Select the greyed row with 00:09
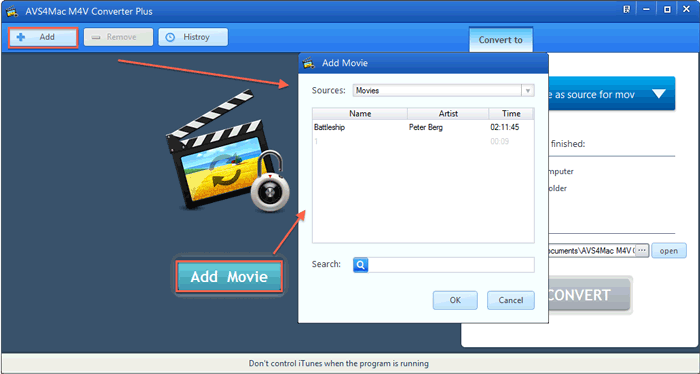The image size is (700, 374). click(423, 141)
